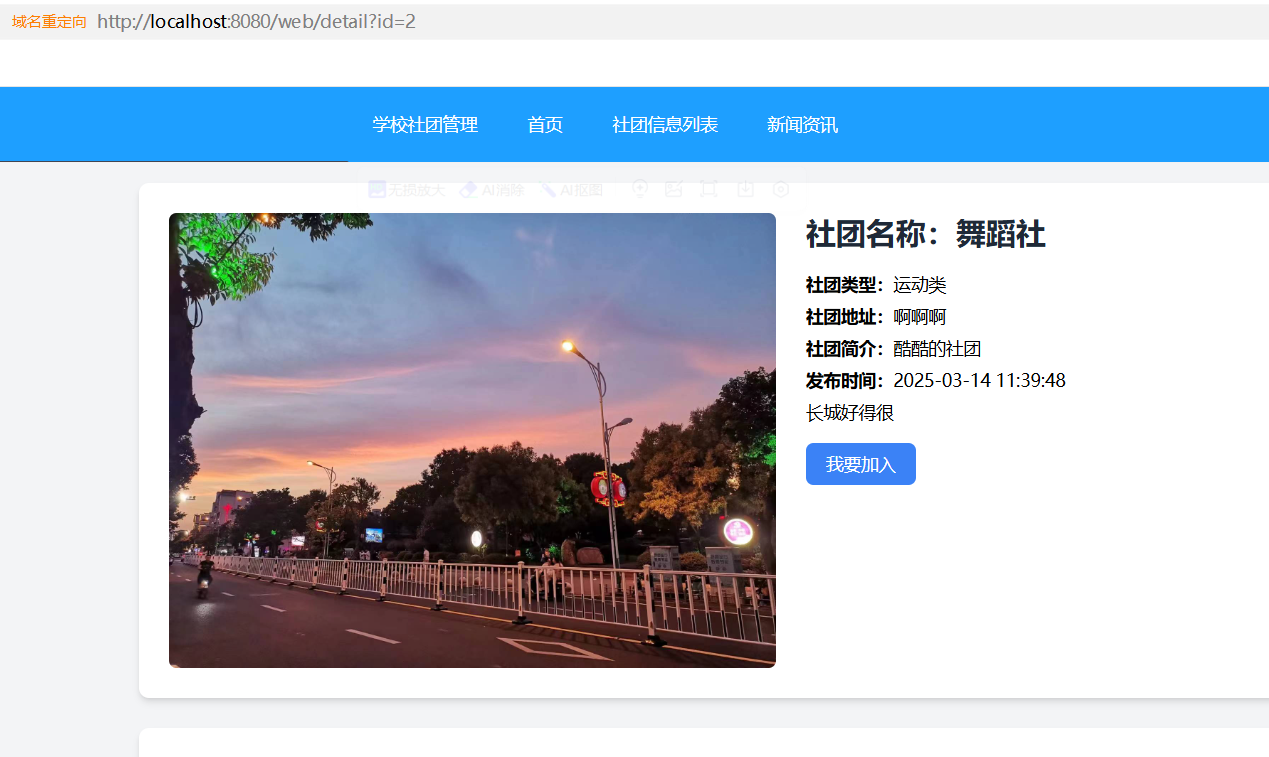
Task: Go to 首页 in the navigation bar
Action: click(x=545, y=125)
